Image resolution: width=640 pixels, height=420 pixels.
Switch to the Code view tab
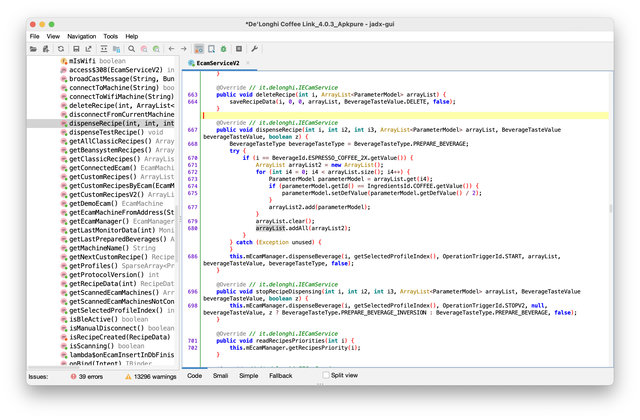(194, 376)
